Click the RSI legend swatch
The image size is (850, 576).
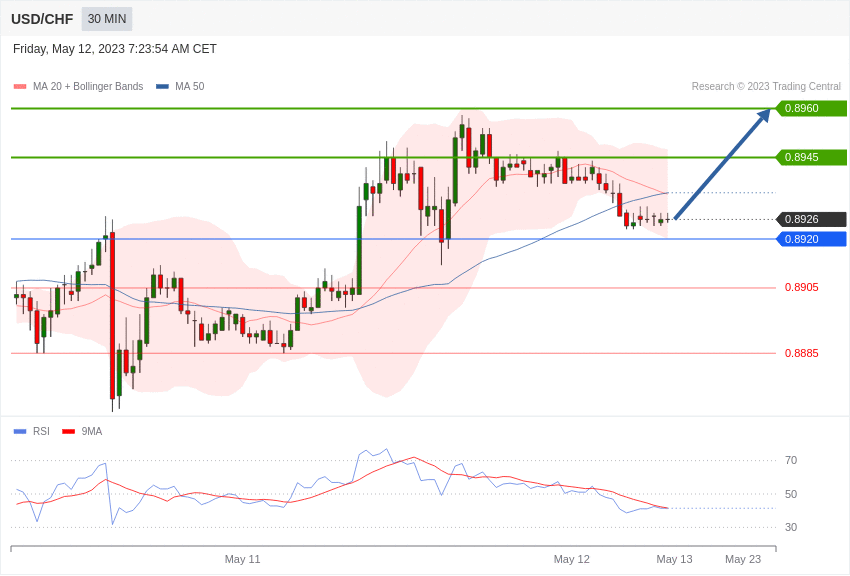(x=20, y=432)
